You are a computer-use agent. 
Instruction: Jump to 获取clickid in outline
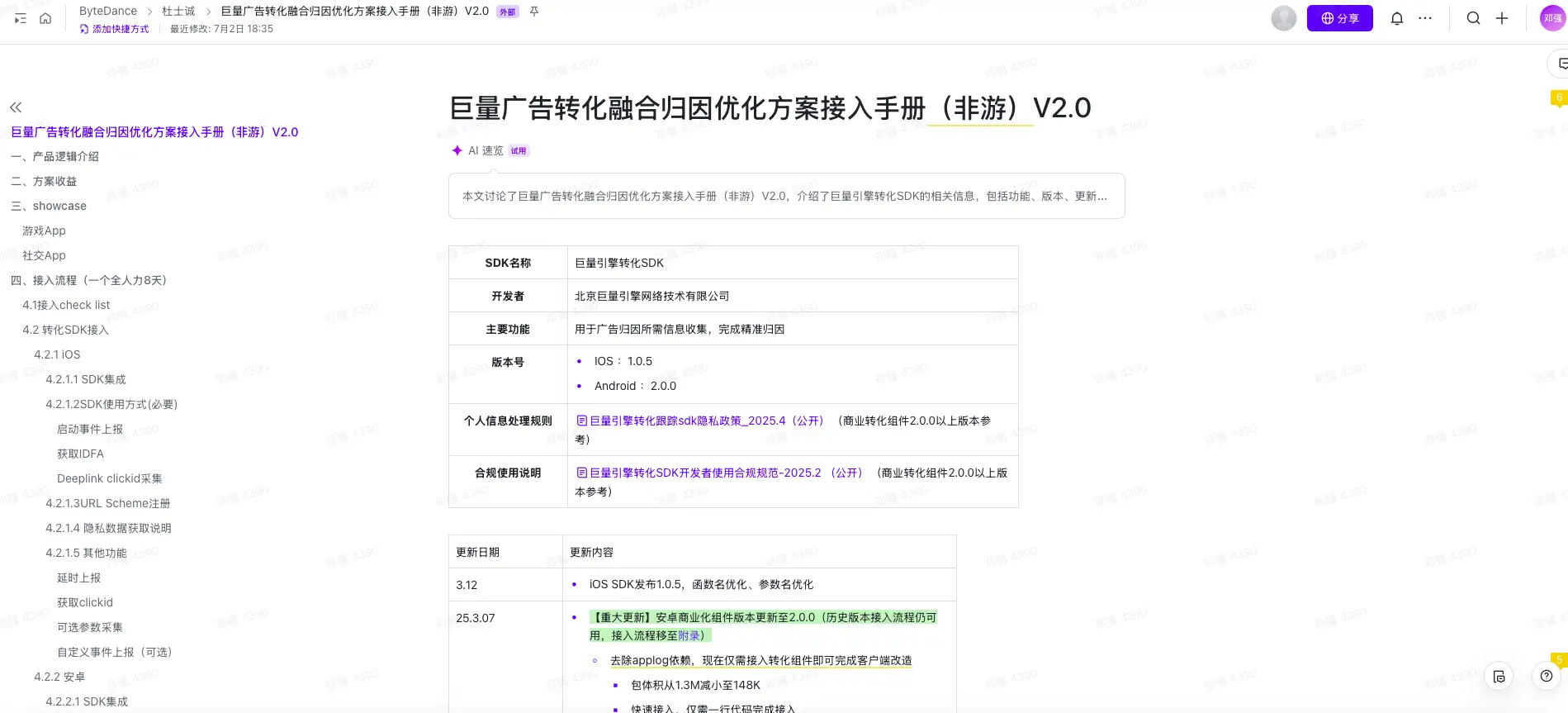(x=85, y=602)
